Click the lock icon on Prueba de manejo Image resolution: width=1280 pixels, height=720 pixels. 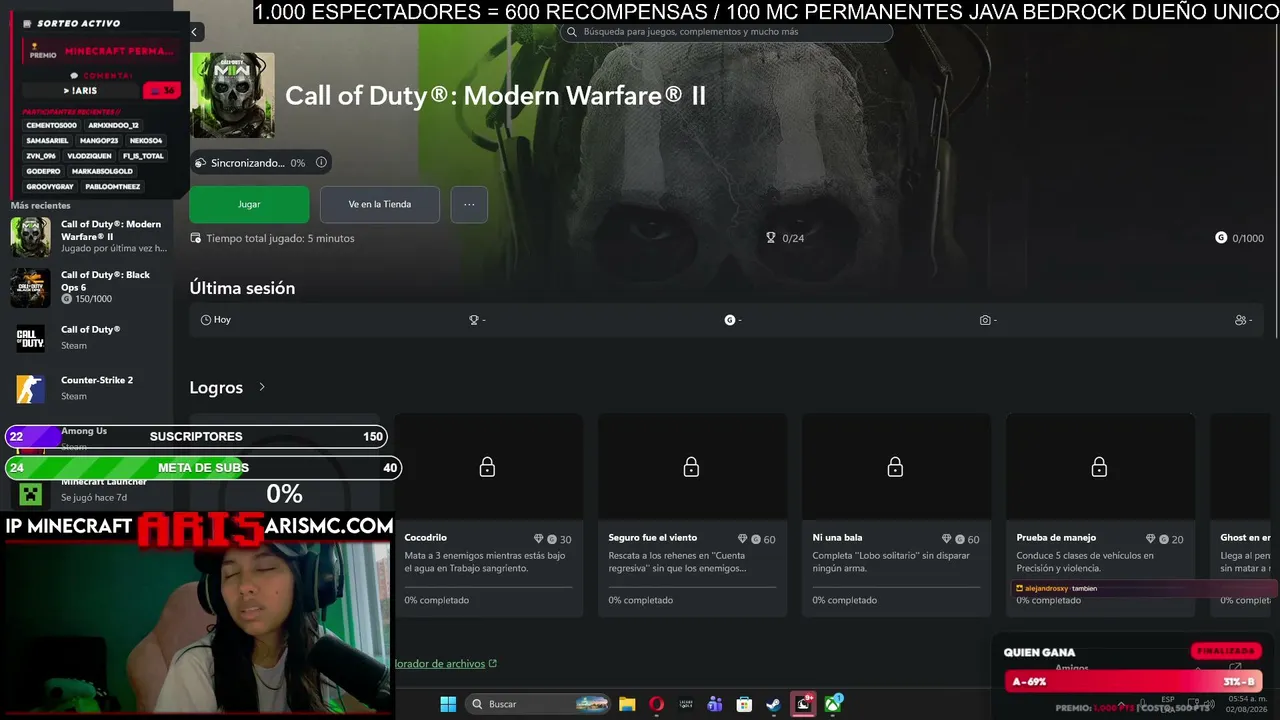(1099, 467)
